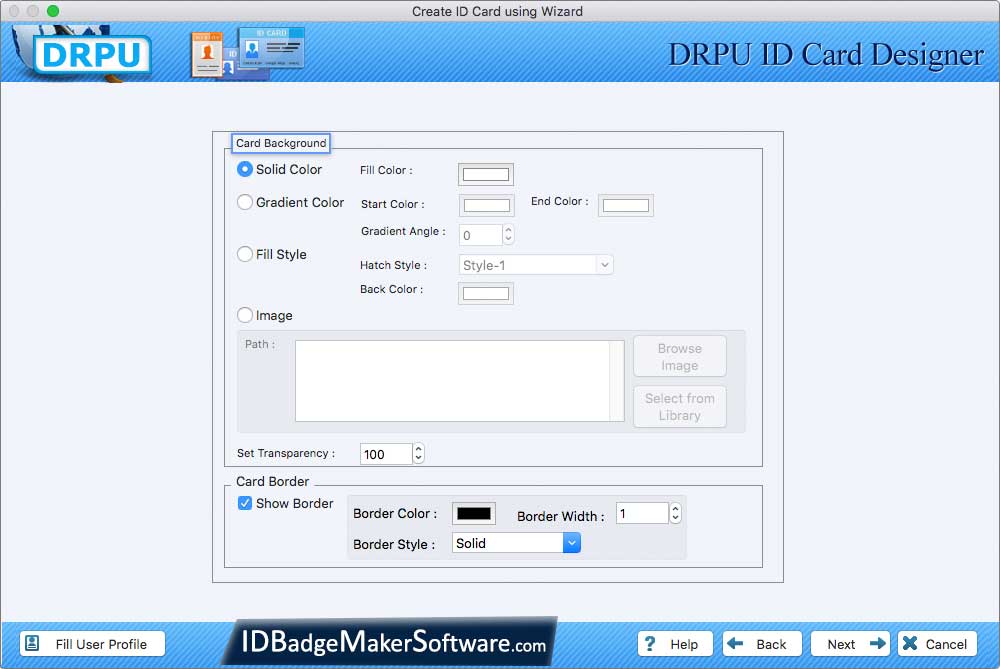Click the Cancel X icon

click(x=910, y=643)
